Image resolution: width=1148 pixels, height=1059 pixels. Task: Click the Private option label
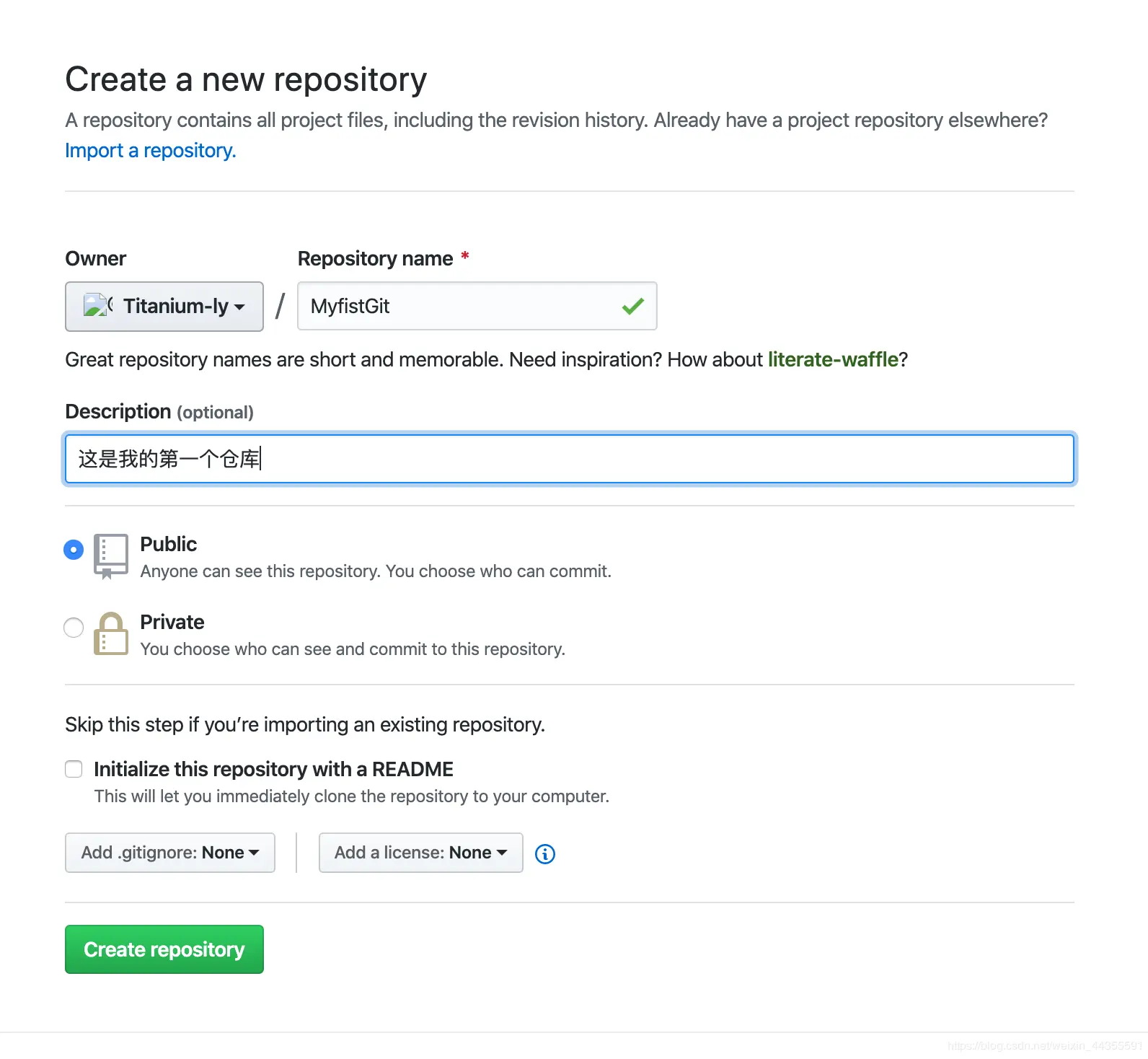172,622
